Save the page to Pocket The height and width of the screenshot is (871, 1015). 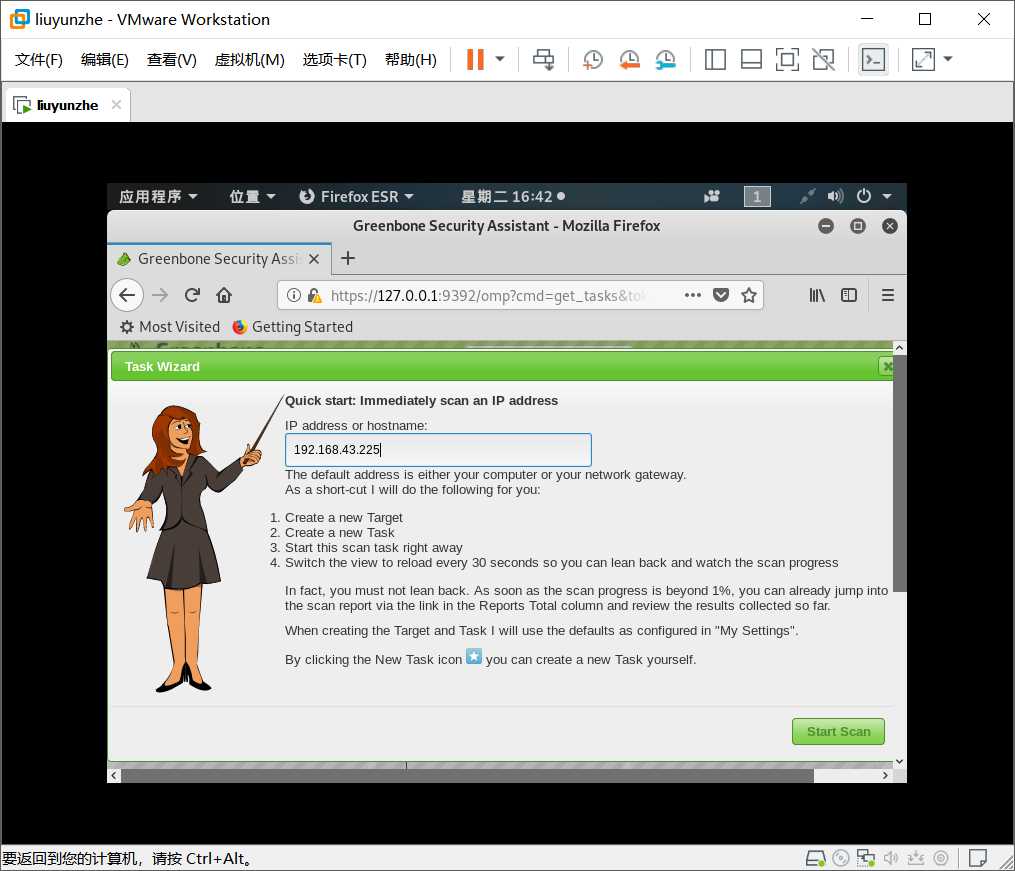(x=720, y=296)
